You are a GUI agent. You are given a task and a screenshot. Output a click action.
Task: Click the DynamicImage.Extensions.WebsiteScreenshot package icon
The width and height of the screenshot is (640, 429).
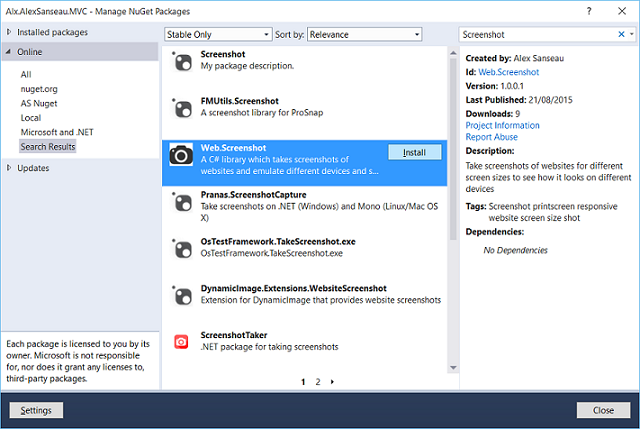pyautogui.click(x=182, y=296)
